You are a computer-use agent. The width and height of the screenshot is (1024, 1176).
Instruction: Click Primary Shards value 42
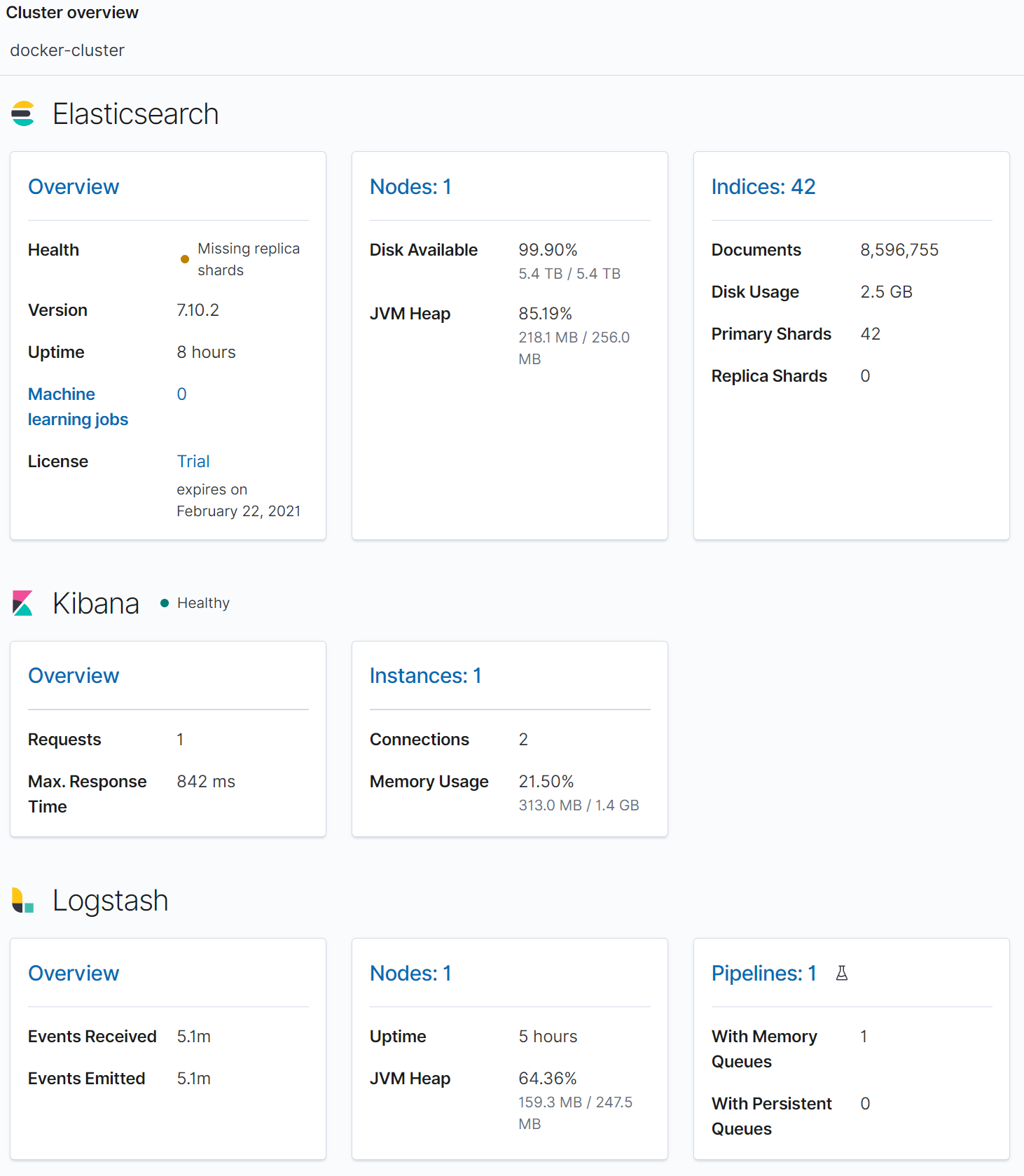870,333
